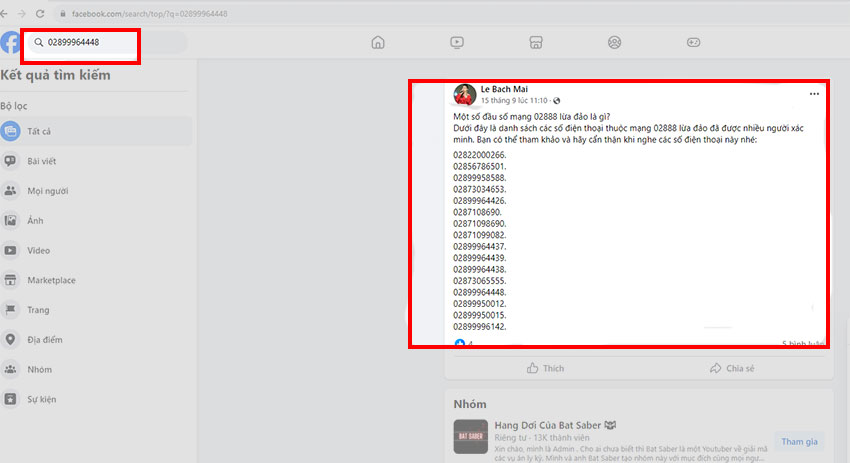
Task: Open the three-dot menu on Le Bach Mai's post
Action: (x=814, y=94)
